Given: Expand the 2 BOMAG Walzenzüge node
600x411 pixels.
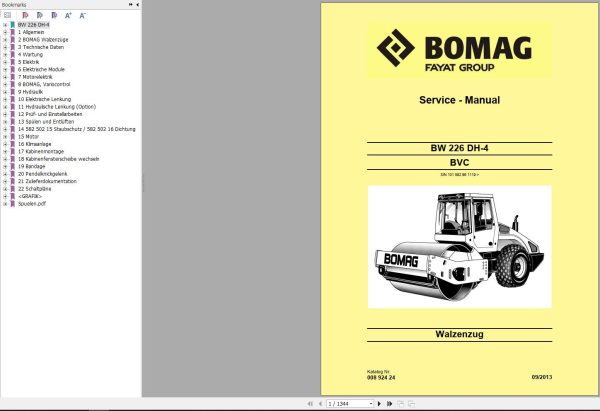Looking at the screenshot, I should [x=5, y=40].
